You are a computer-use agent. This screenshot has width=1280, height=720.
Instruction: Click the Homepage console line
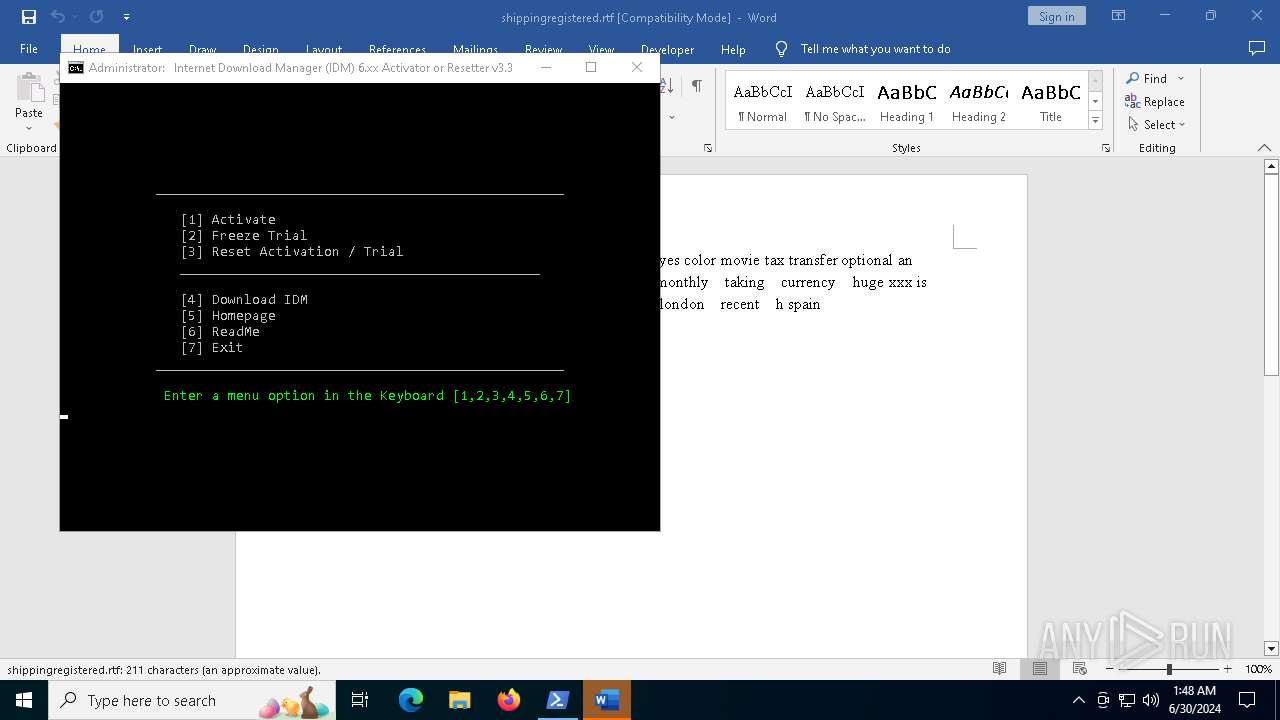228,315
